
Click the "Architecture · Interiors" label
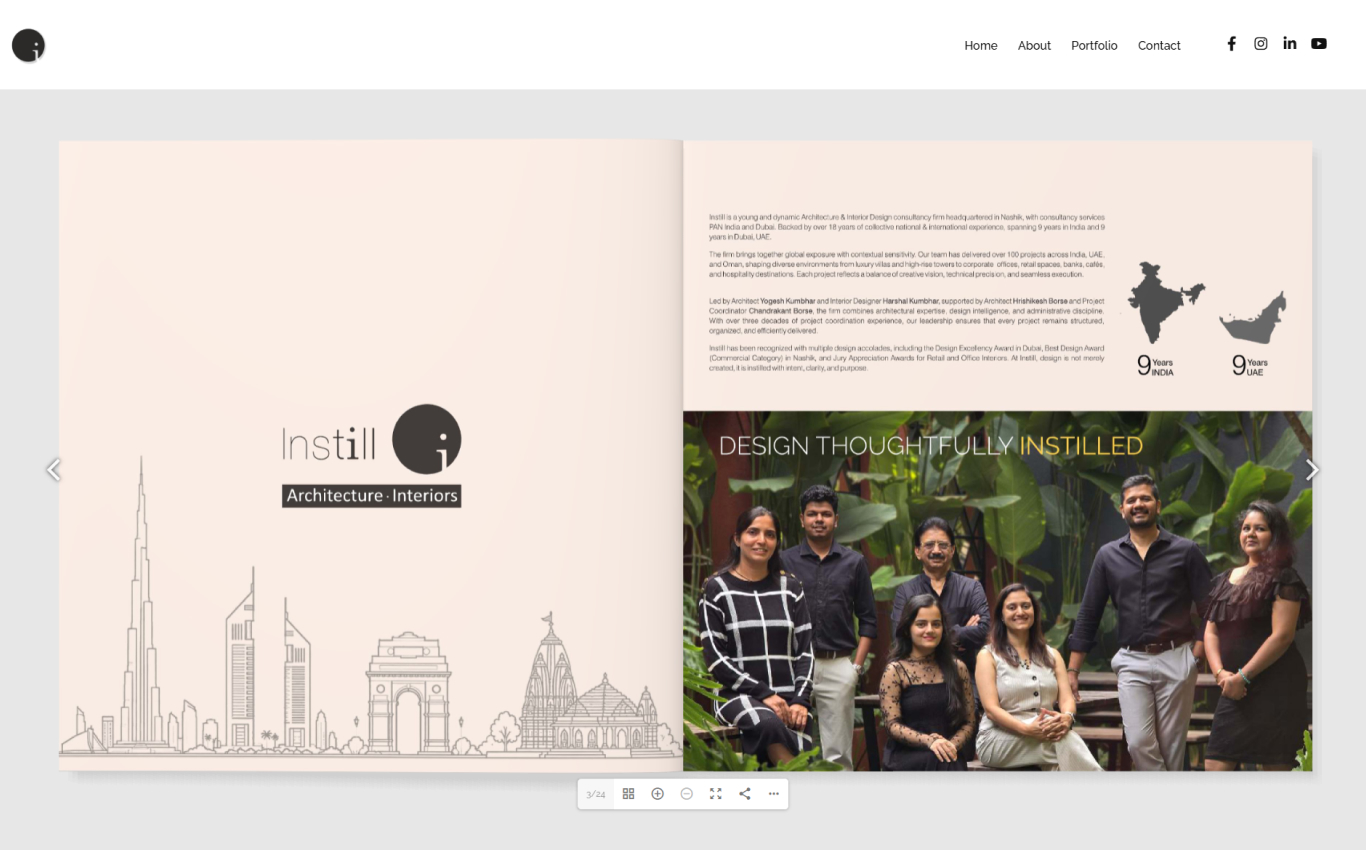point(372,495)
